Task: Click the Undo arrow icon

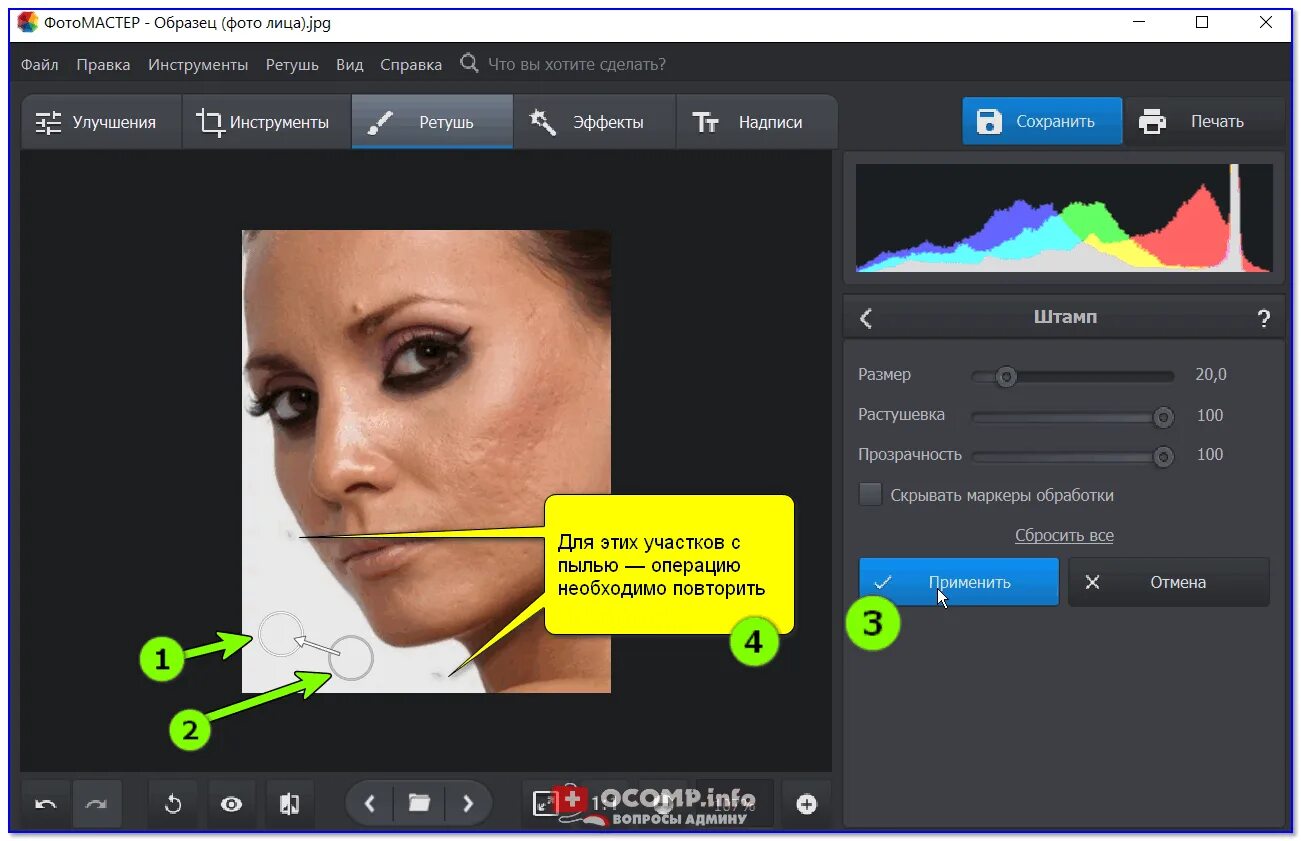Action: tap(45, 804)
